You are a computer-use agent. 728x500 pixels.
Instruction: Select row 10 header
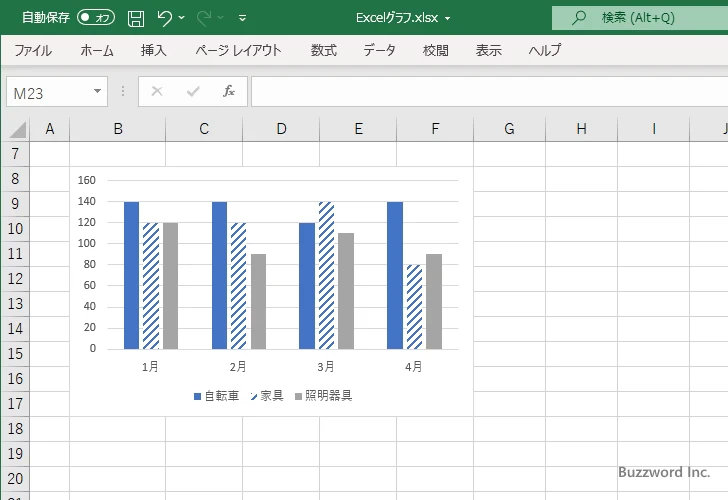tap(15, 229)
